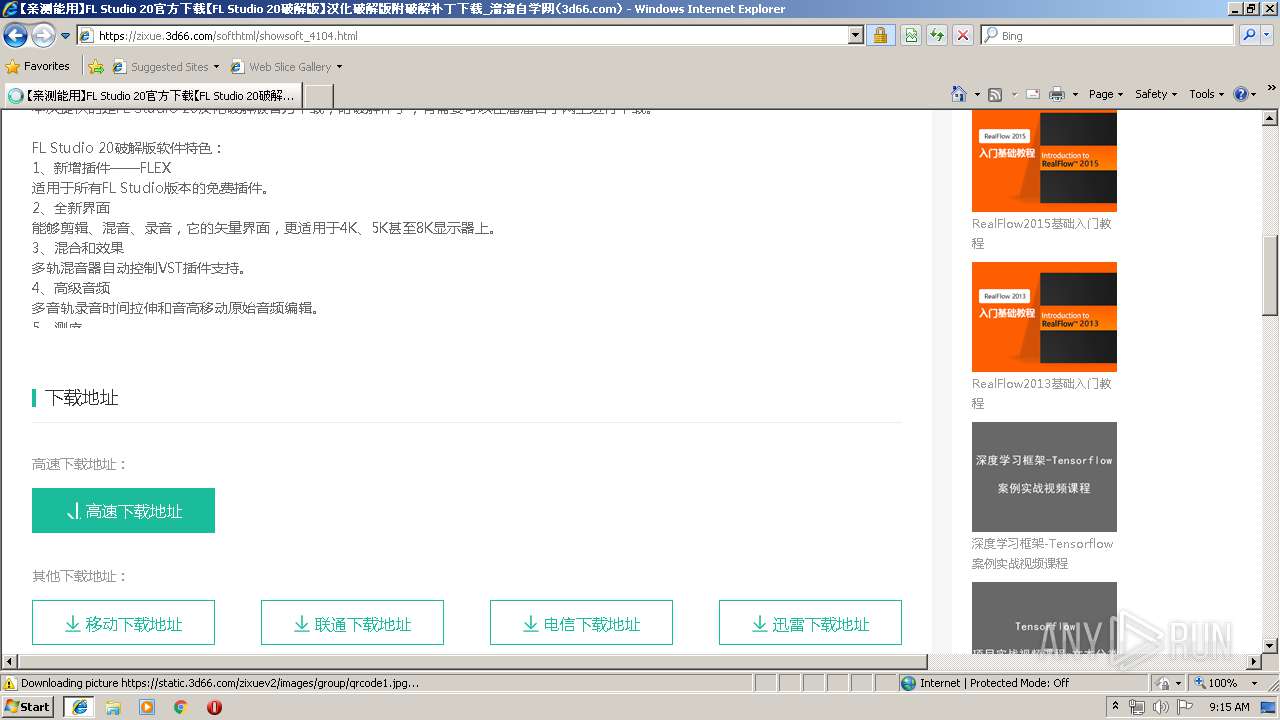Expand the command bar overflow chevron
Image resolution: width=1280 pixels, height=720 pixels.
[x=1272, y=88]
